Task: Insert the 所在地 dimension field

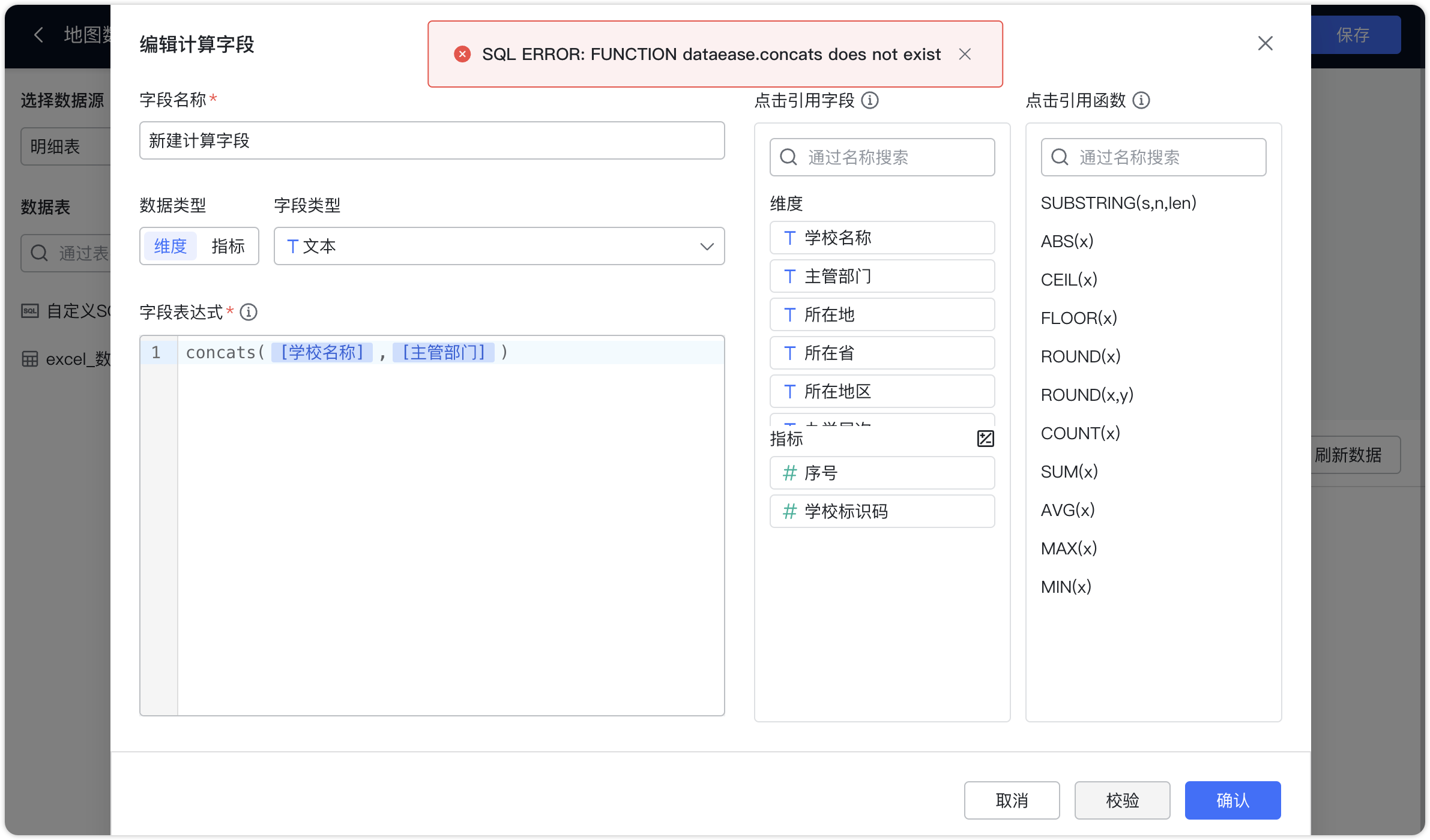Action: 882,314
